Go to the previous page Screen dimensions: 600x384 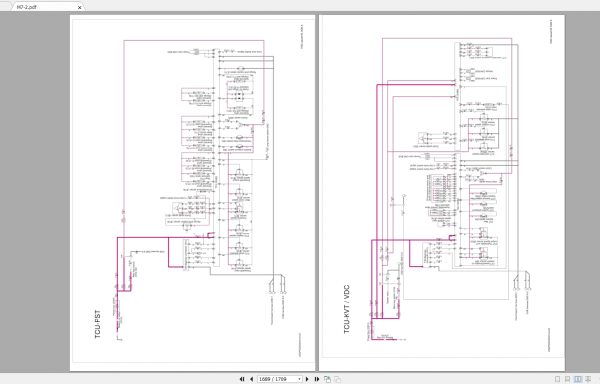(251, 379)
